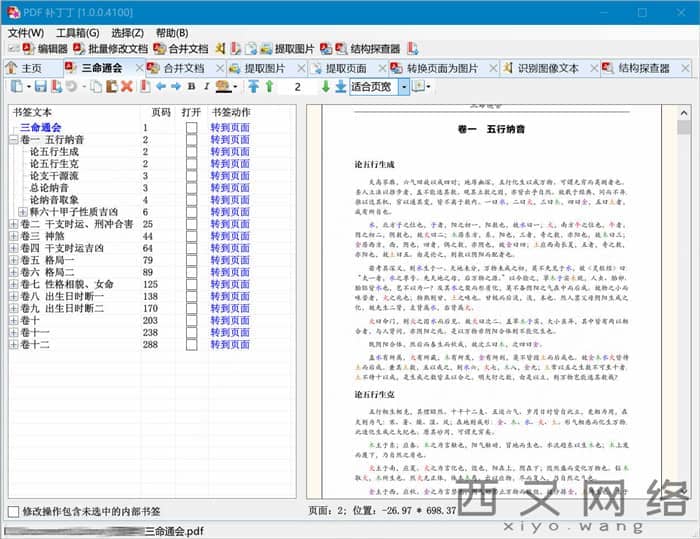Click the italic I formatting icon
Image resolution: width=700 pixels, height=539 pixels.
206,87
